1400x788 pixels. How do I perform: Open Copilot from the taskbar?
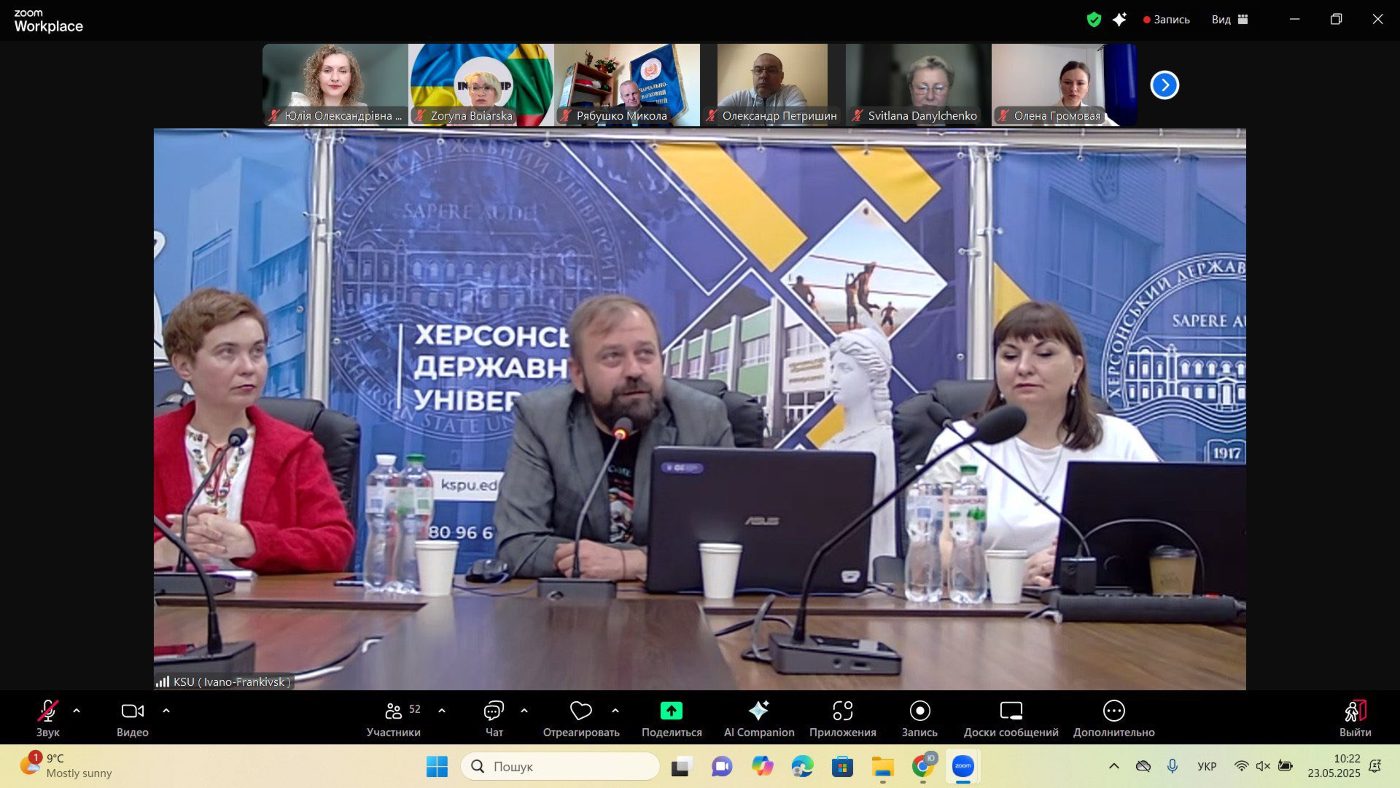[763, 766]
